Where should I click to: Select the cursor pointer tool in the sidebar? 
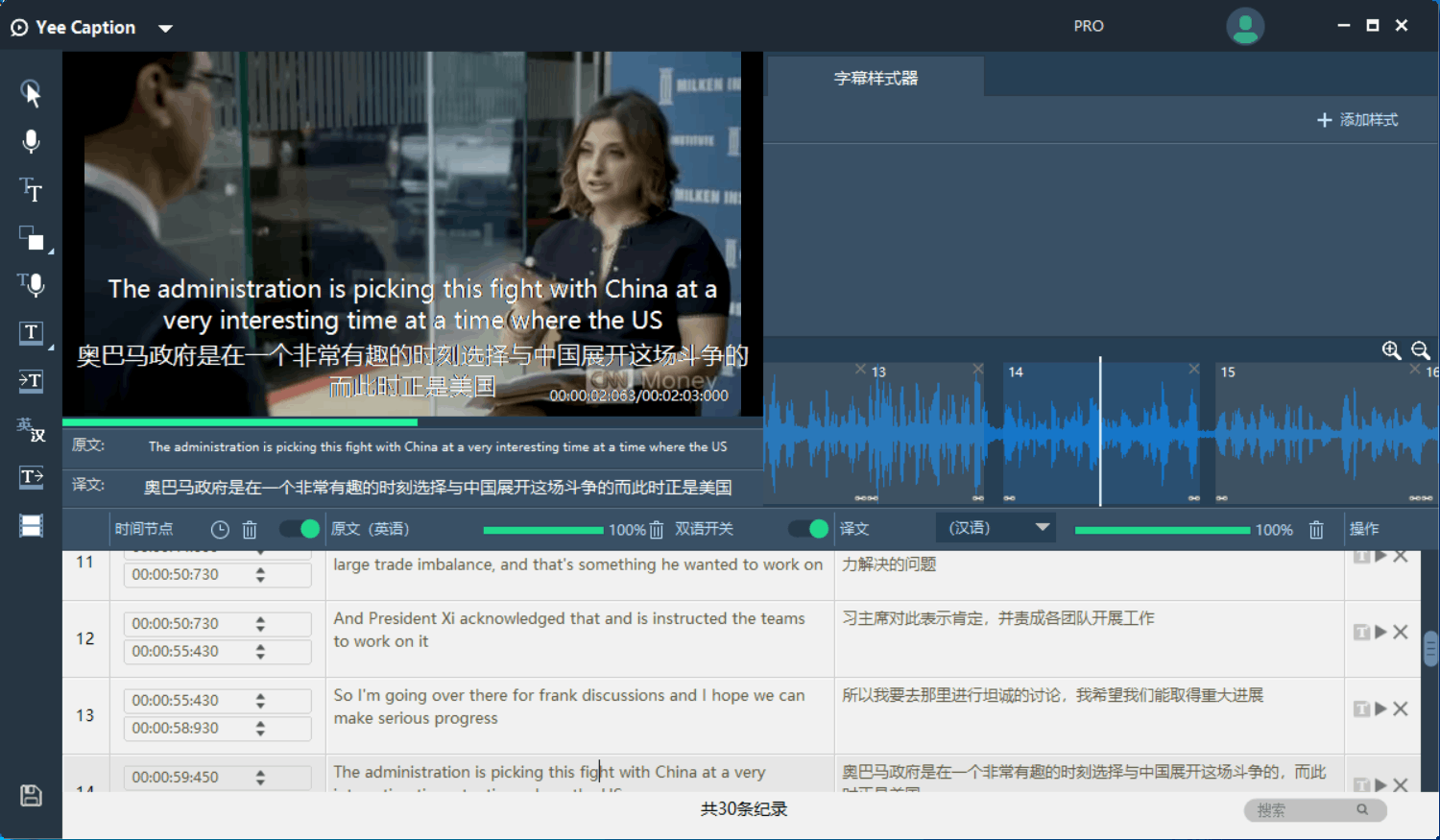click(x=32, y=93)
